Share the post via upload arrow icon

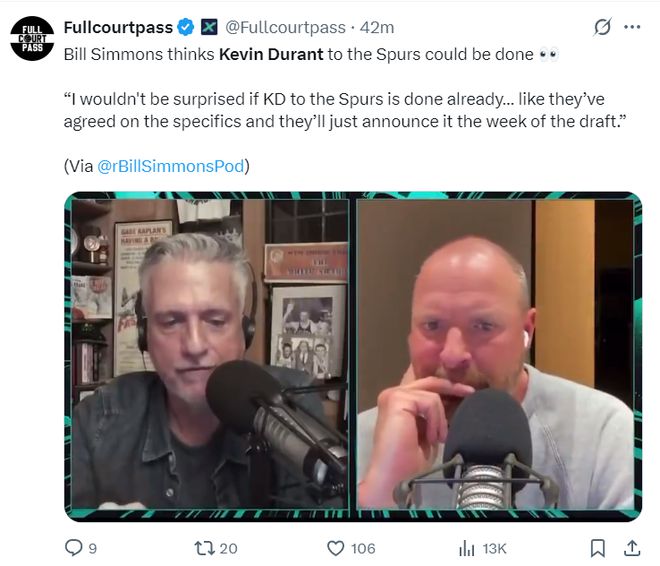[632, 548]
